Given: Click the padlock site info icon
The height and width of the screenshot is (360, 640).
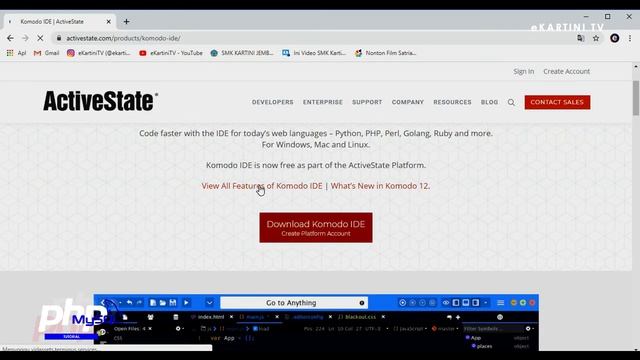Looking at the screenshot, I should [x=59, y=38].
